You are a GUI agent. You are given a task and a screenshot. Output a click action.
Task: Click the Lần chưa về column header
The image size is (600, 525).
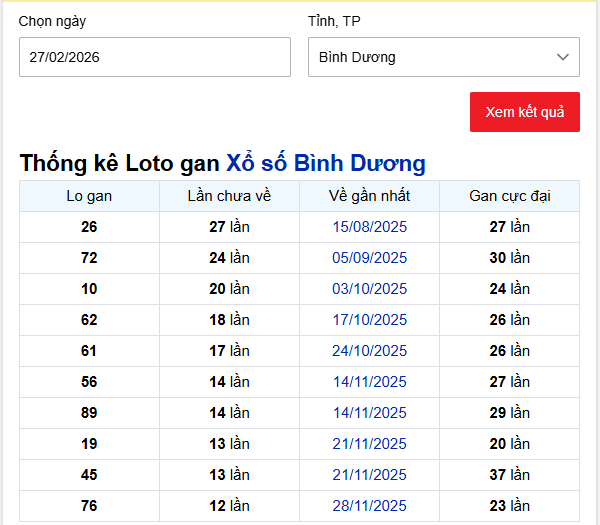pyautogui.click(x=229, y=196)
